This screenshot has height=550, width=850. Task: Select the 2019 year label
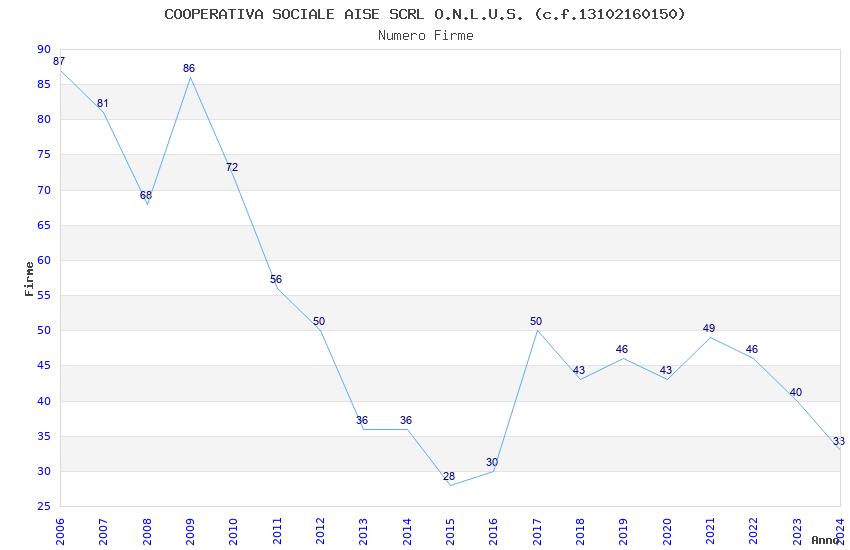click(624, 531)
